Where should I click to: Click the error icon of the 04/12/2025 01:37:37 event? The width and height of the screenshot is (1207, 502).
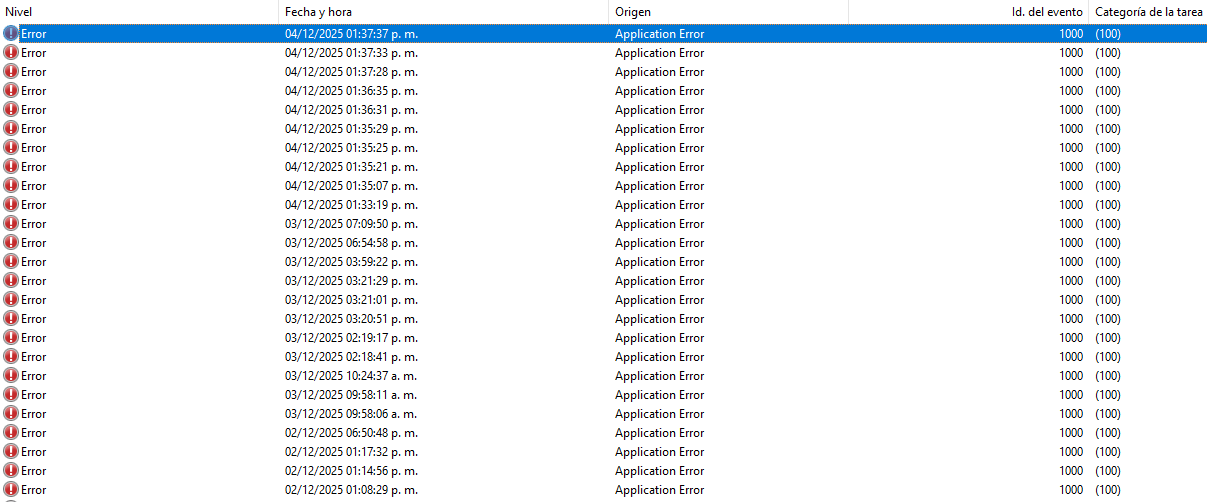[11, 34]
